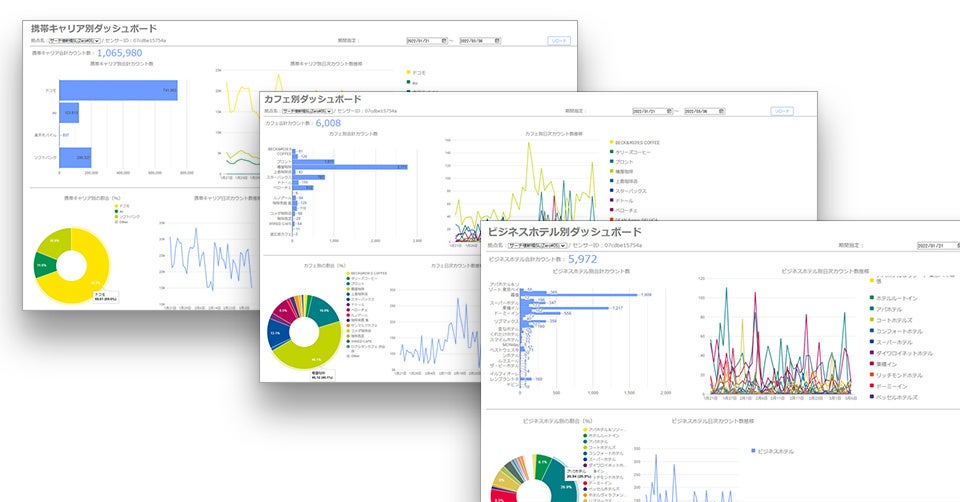Screen dimensions: 960x502
Task: Click start date field in hotel dashboard
Action: [937, 245]
